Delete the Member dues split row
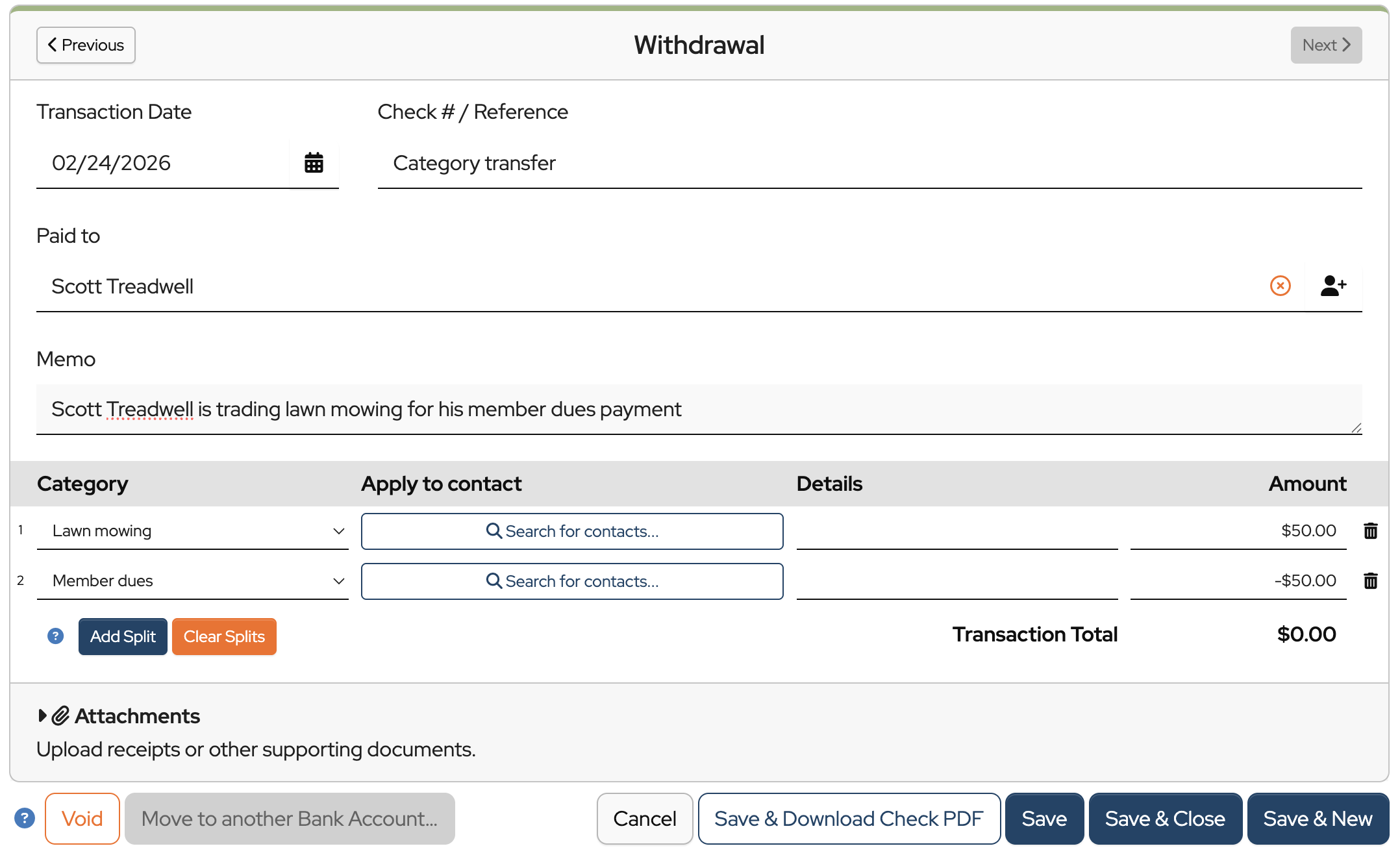Viewport: 1400px width, 857px height. coord(1370,580)
